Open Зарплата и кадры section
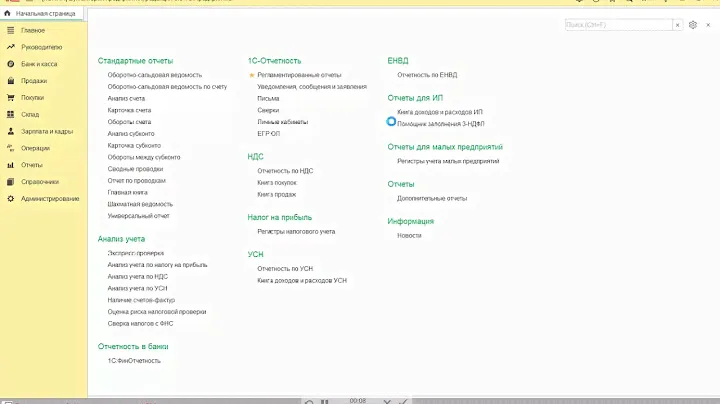720x404 pixels. coord(47,132)
